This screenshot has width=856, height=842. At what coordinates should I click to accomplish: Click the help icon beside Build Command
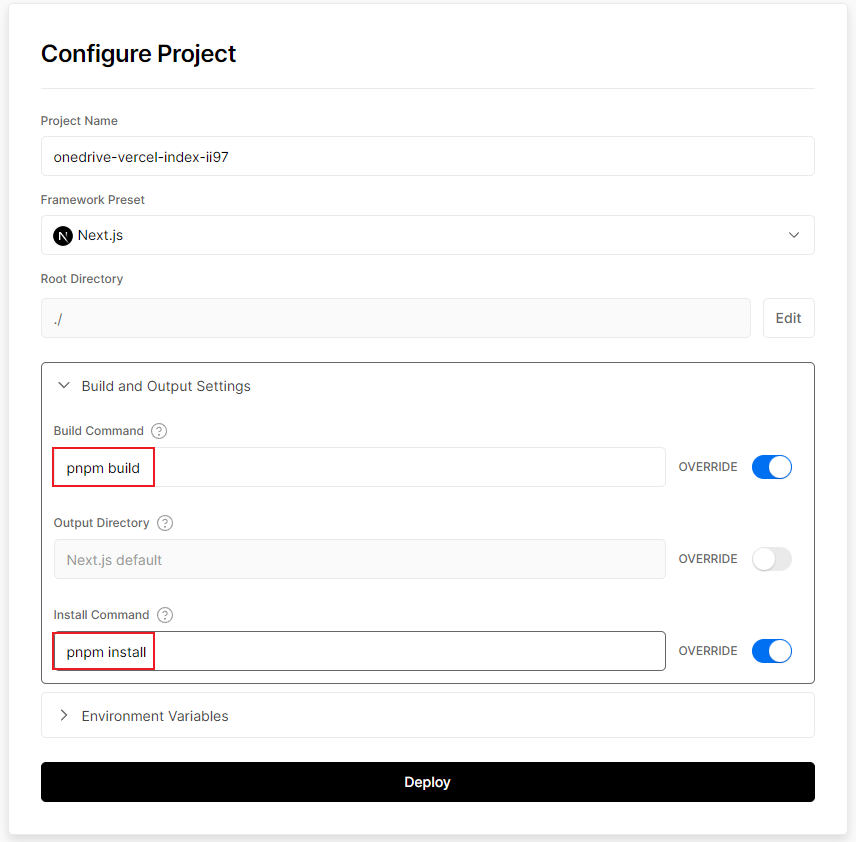point(159,431)
